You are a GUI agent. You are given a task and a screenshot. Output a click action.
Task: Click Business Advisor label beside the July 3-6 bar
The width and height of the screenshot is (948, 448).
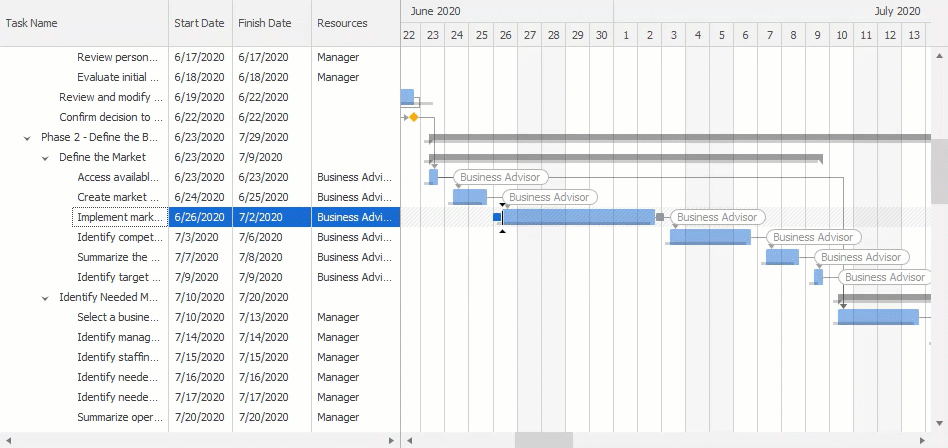click(814, 237)
